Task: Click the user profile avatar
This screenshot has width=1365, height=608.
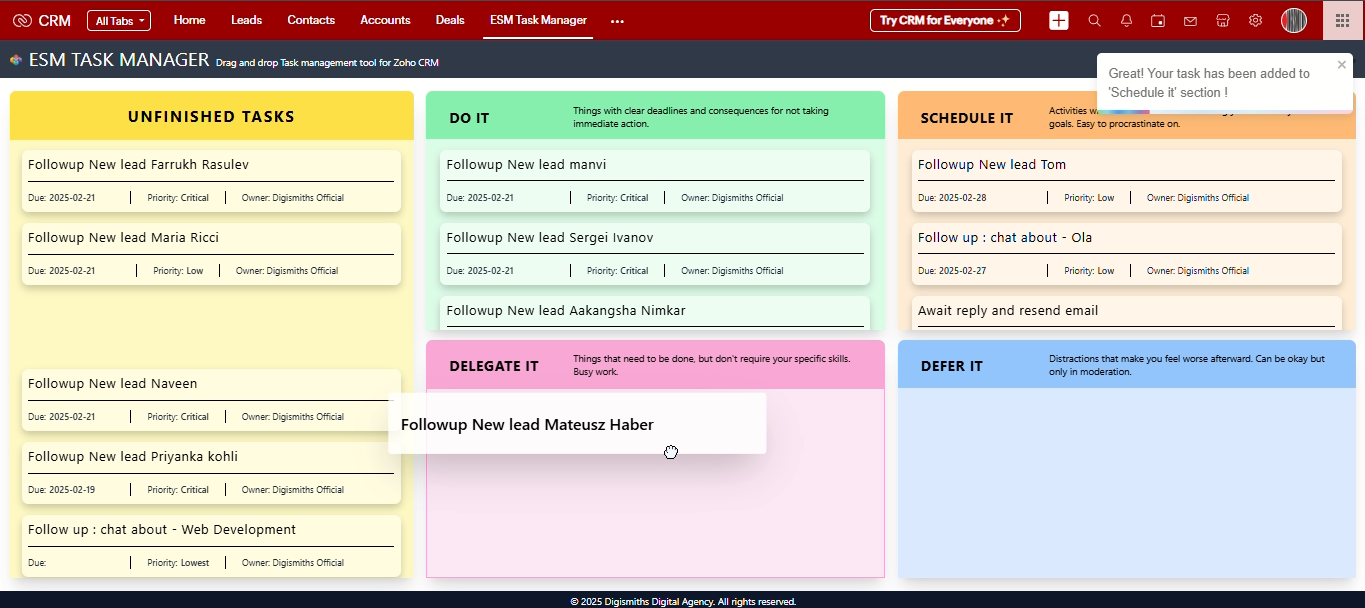Action: (1294, 20)
